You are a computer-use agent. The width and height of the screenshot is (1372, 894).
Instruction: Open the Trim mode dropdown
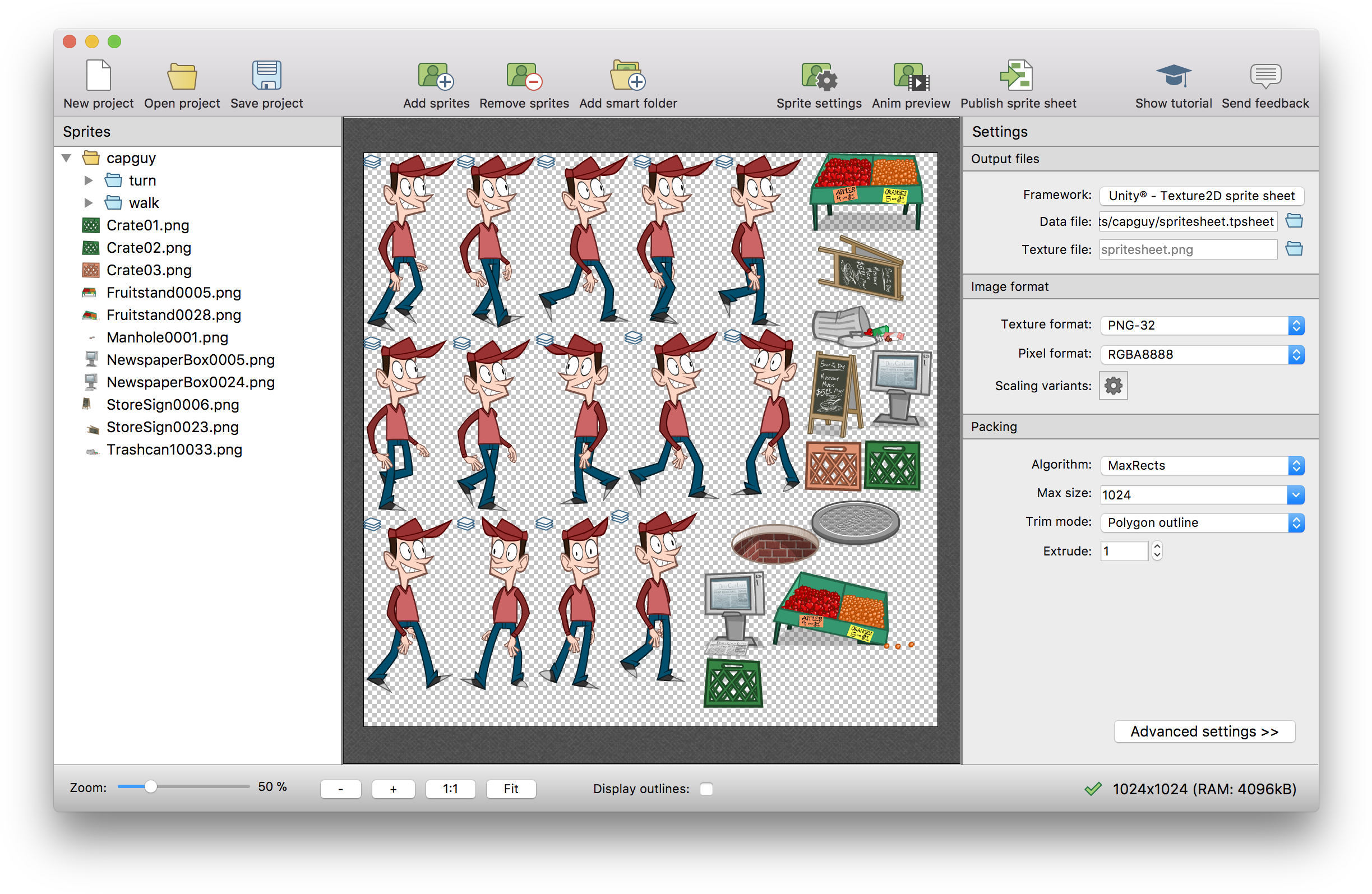1202,523
